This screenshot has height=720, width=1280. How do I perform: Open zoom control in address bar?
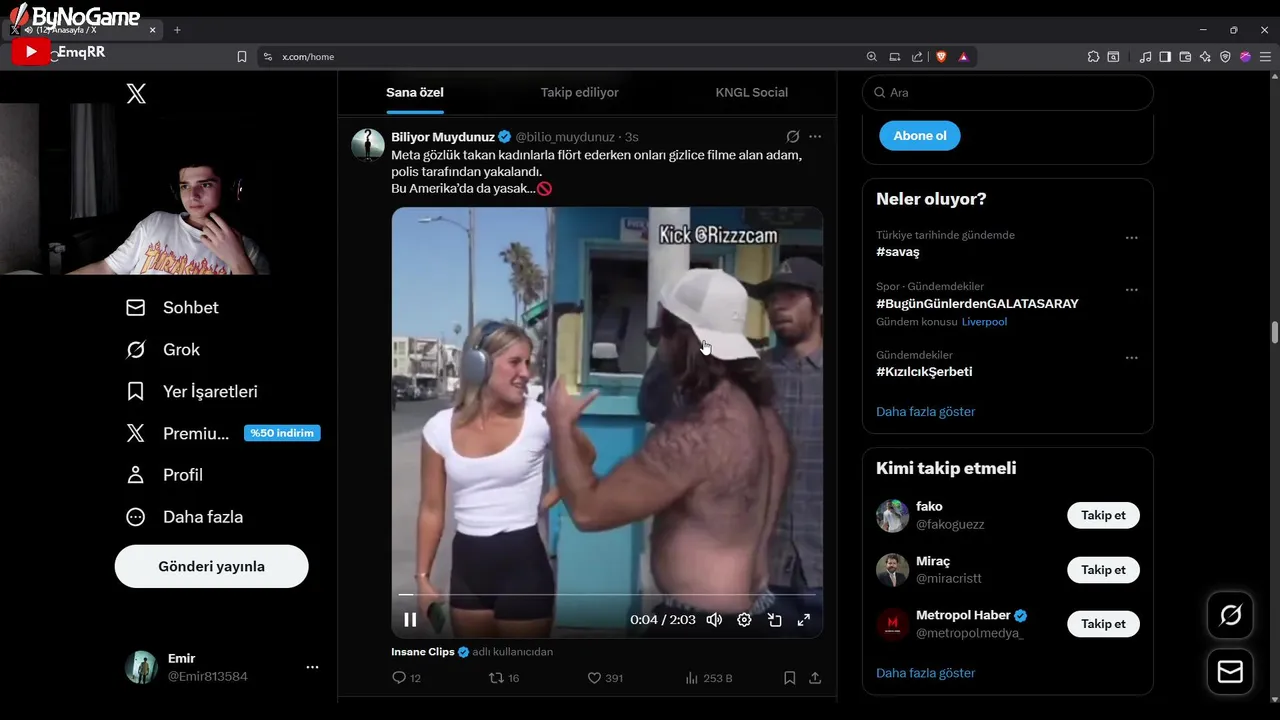[x=872, y=57]
